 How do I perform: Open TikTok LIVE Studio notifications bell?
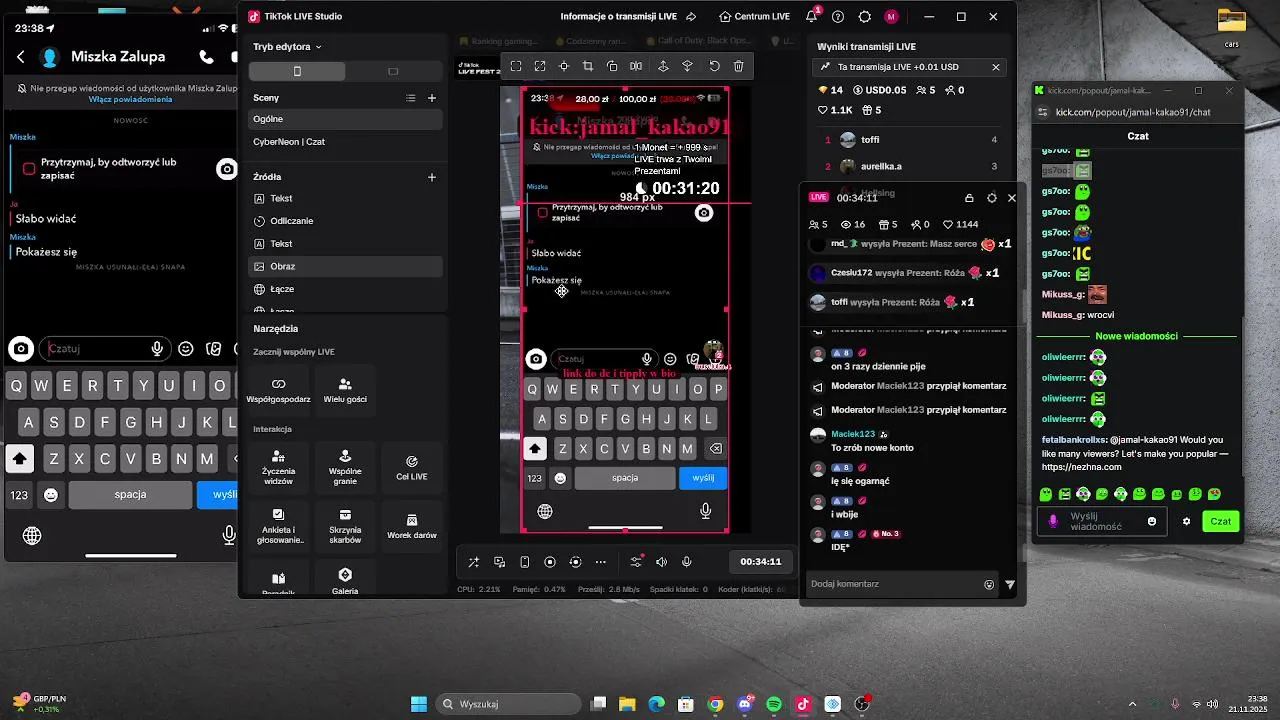(811, 17)
